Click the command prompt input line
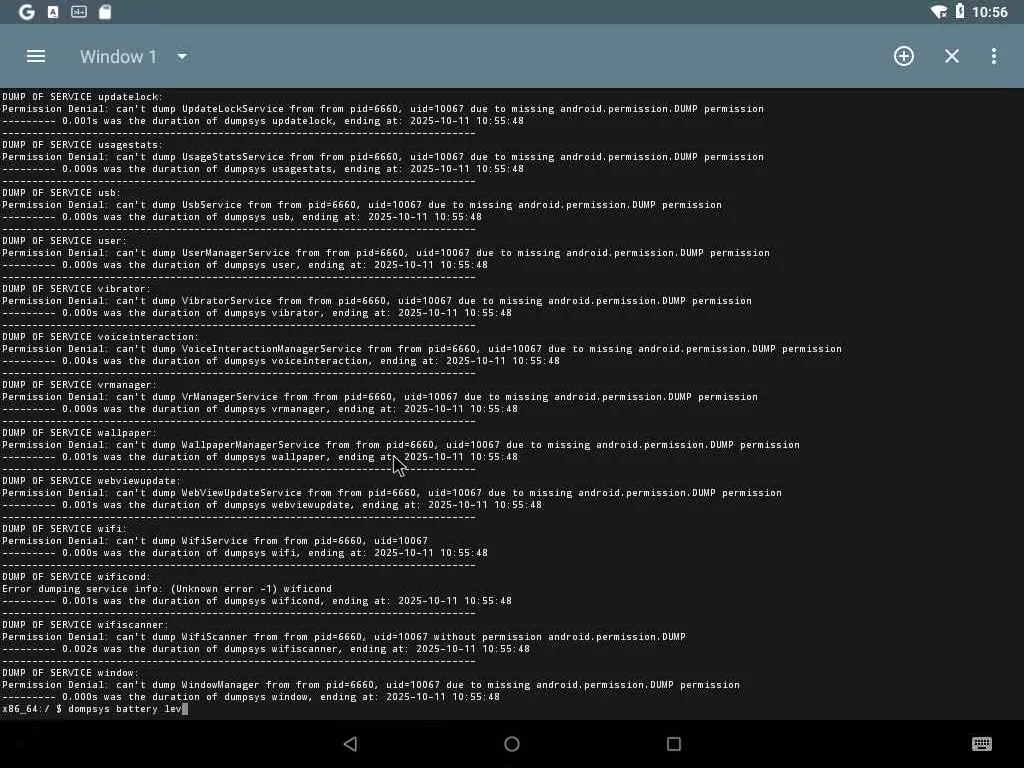 [x=95, y=709]
